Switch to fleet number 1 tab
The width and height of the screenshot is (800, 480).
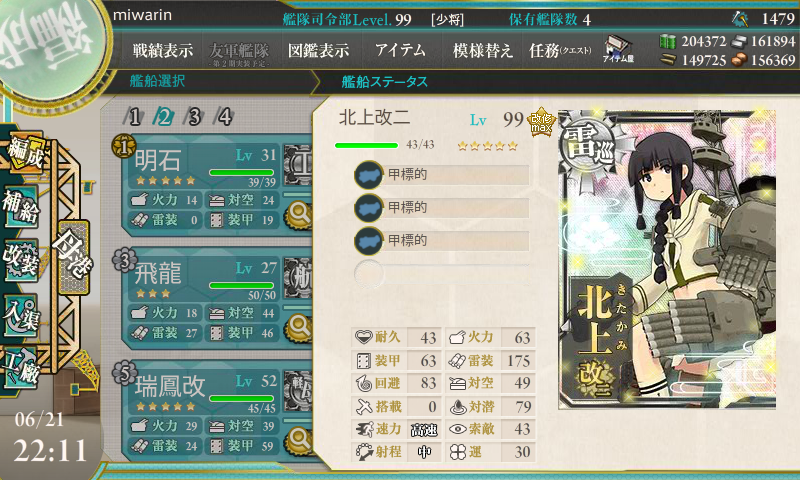coord(133,117)
